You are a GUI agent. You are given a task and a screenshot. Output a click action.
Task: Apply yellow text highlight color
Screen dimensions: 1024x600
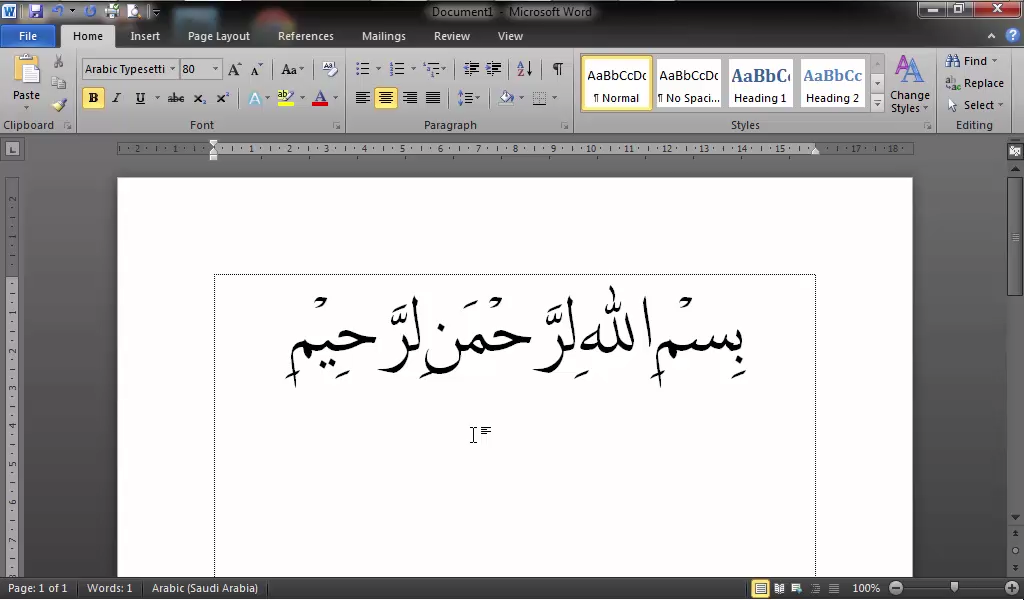[285, 99]
